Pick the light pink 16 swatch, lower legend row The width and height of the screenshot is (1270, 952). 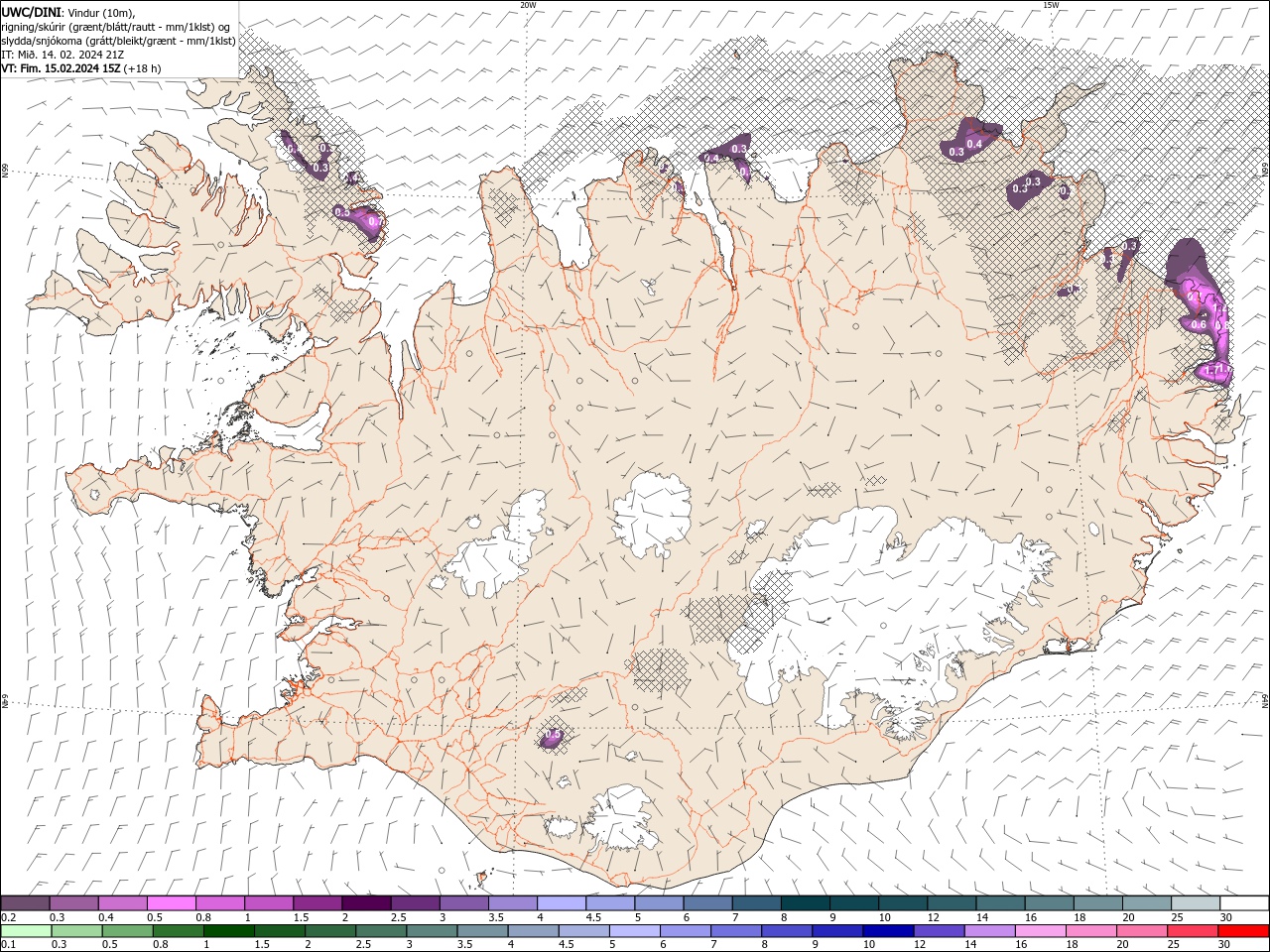click(x=1039, y=931)
